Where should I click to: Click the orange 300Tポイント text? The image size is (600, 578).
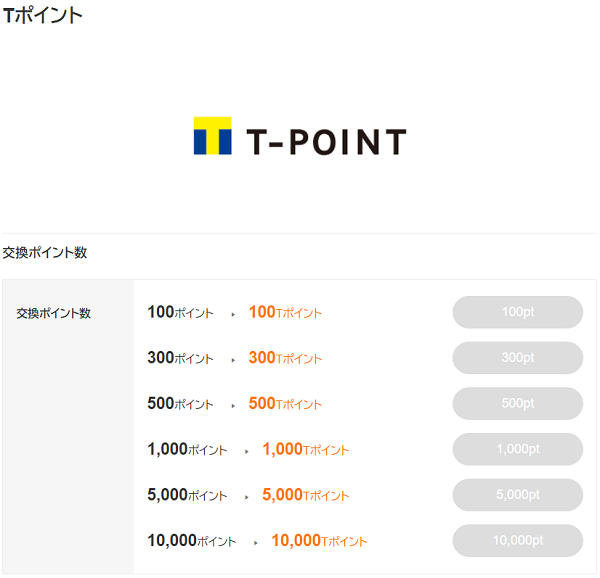pyautogui.click(x=285, y=358)
